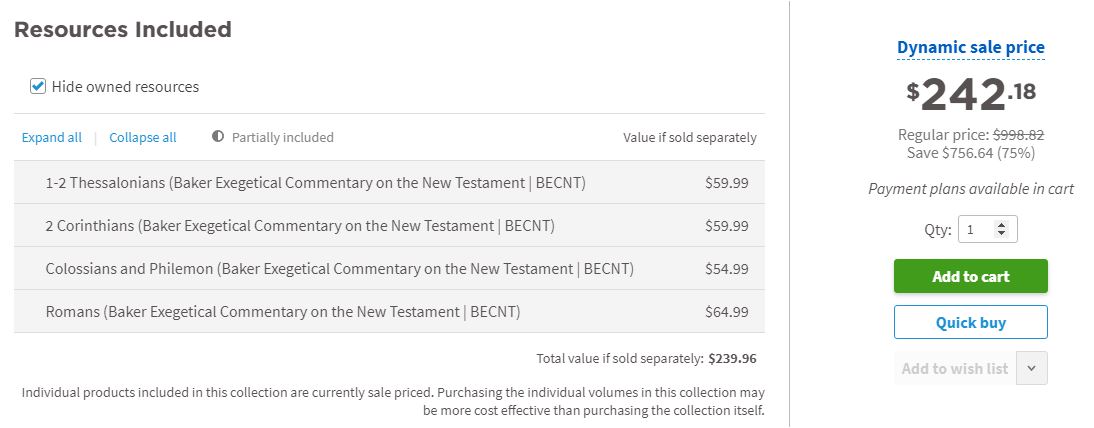This screenshot has height=428, width=1094.
Task: Open the 2 Corinthians BECNT resource
Action: pos(300,226)
